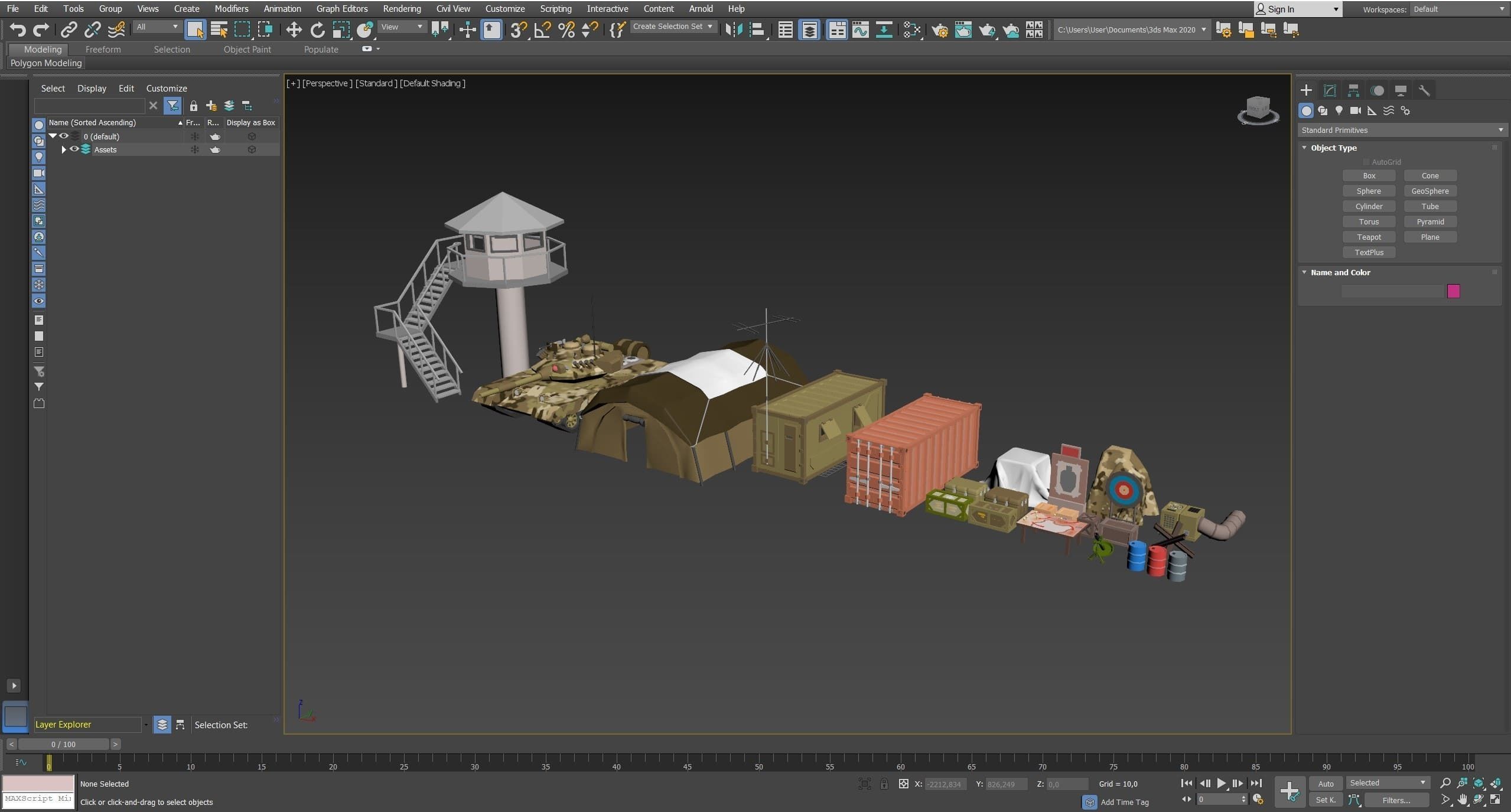Image resolution: width=1511 pixels, height=812 pixels.
Task: Click the time slider 0 / 100 handle
Action: click(x=63, y=744)
